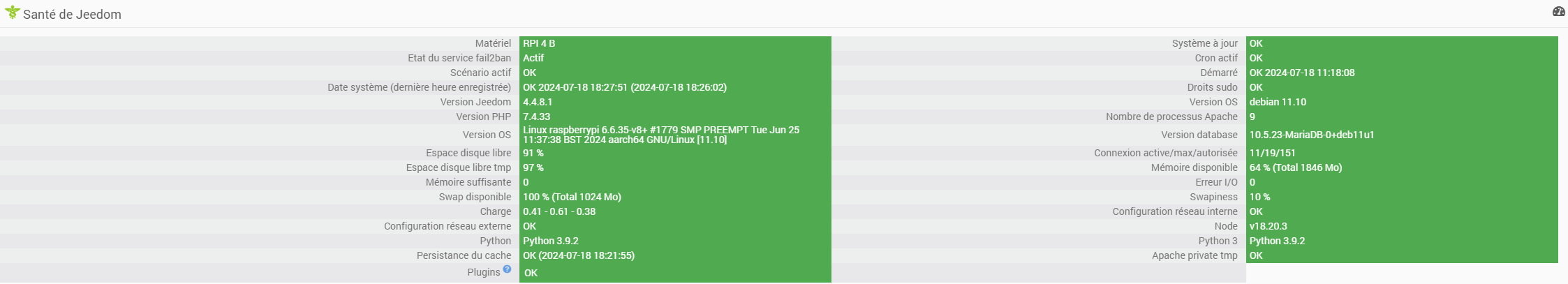The width and height of the screenshot is (1568, 284).
Task: Select the Swap disponible 100 % value
Action: (572, 197)
